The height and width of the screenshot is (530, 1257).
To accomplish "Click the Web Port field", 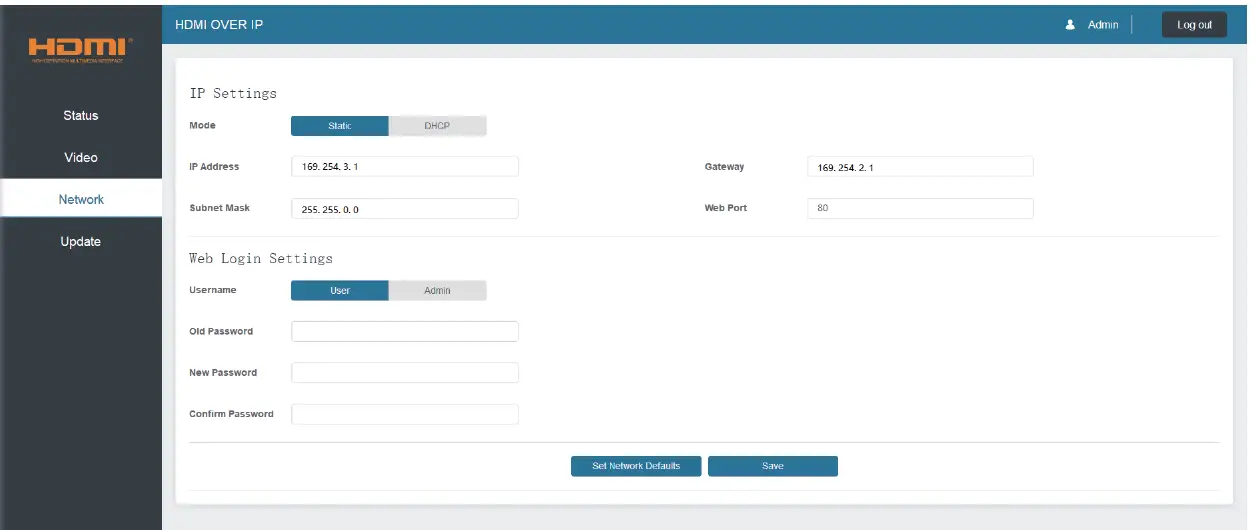I will [920, 208].
